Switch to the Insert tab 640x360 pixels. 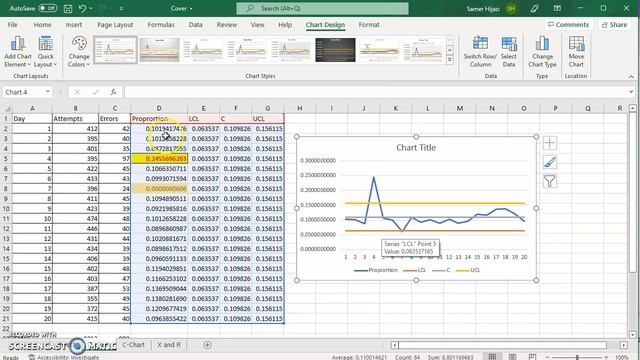coord(74,24)
